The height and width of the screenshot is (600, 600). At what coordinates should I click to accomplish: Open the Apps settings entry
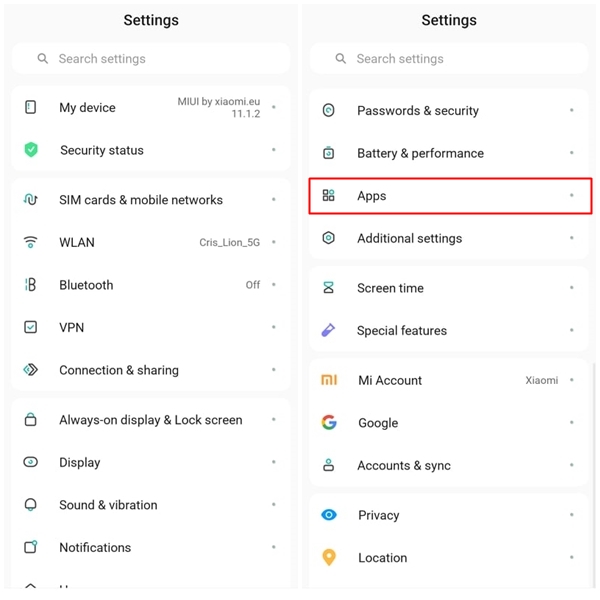pyautogui.click(x=450, y=196)
